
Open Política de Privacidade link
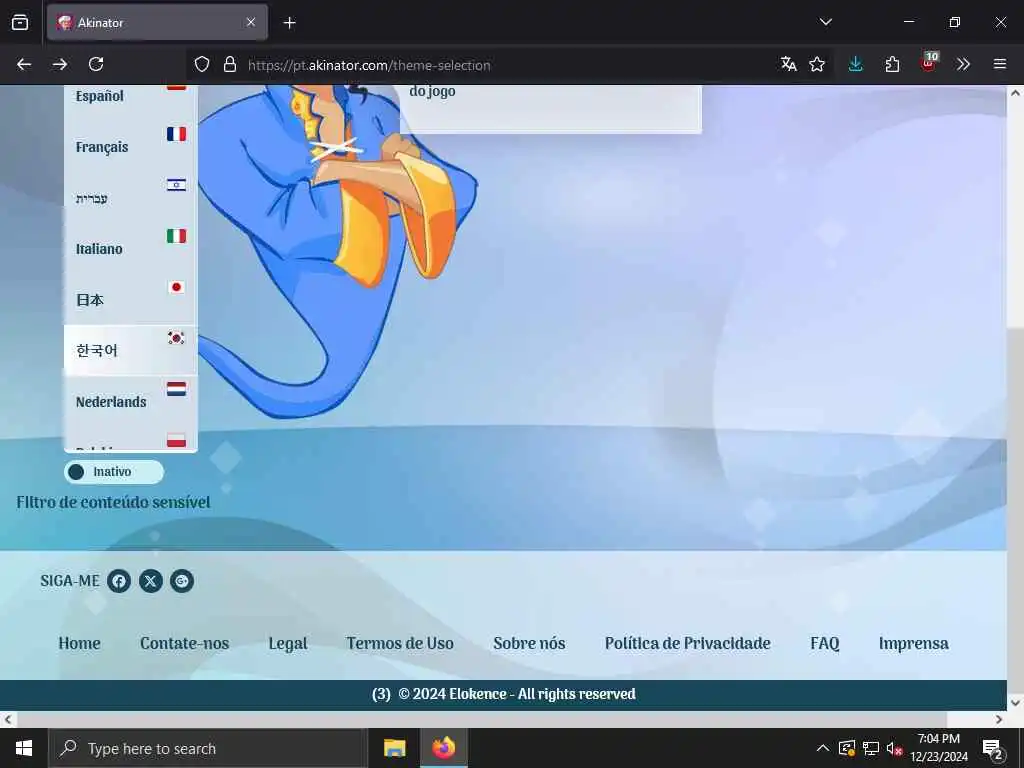pos(688,643)
